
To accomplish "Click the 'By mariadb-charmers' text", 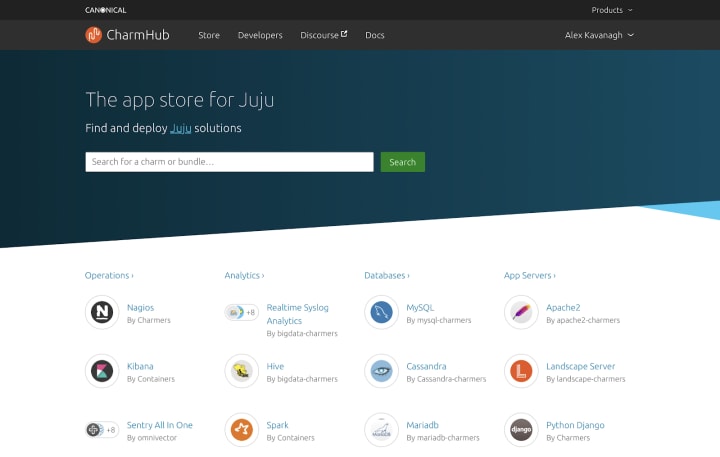I will click(443, 438).
